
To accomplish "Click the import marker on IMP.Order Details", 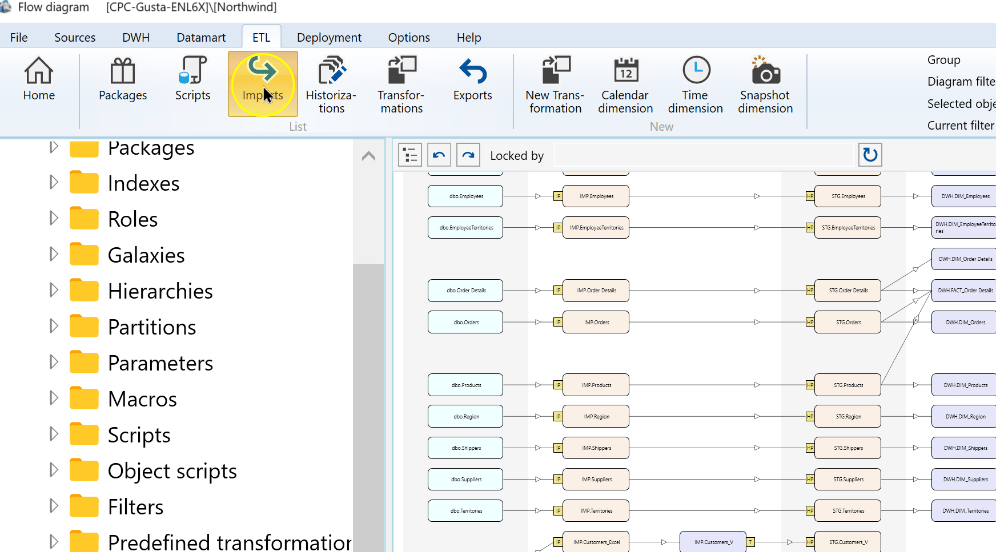I will coord(558,290).
